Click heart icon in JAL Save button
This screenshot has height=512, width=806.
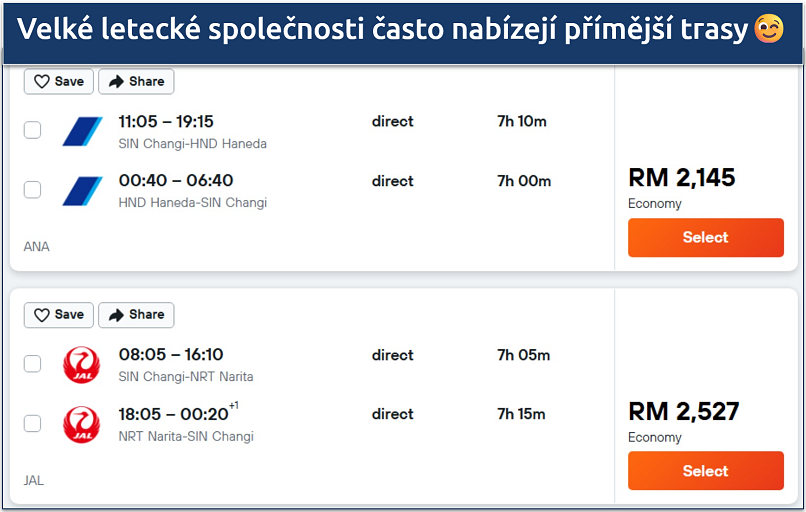(x=42, y=315)
